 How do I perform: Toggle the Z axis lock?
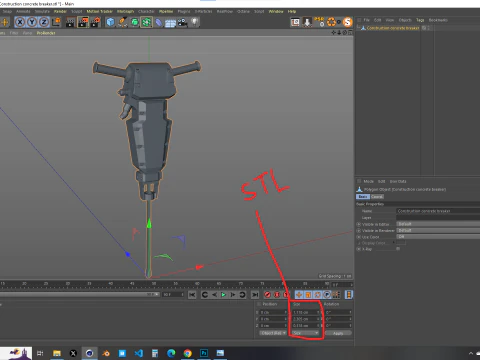coord(44,22)
